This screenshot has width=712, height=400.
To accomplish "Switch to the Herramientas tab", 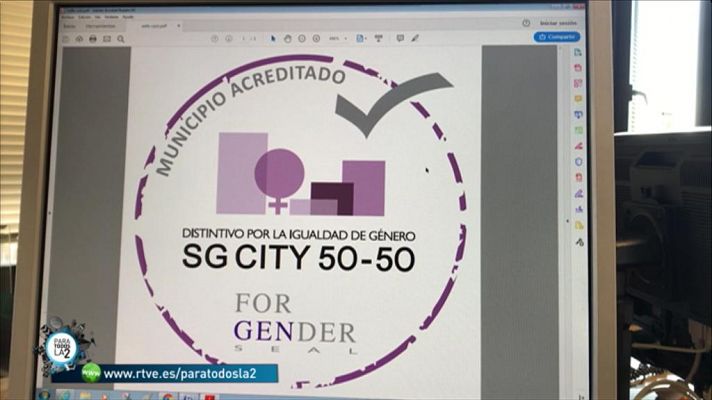I will (100, 26).
